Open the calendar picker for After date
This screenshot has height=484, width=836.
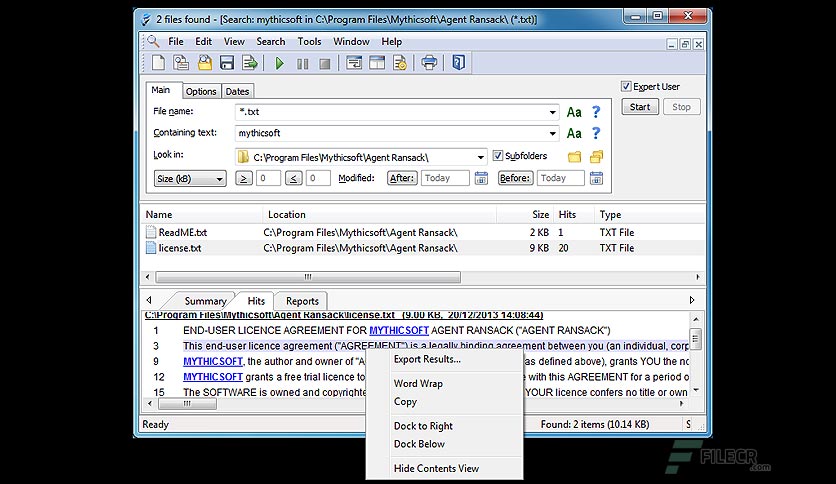pyautogui.click(x=481, y=178)
